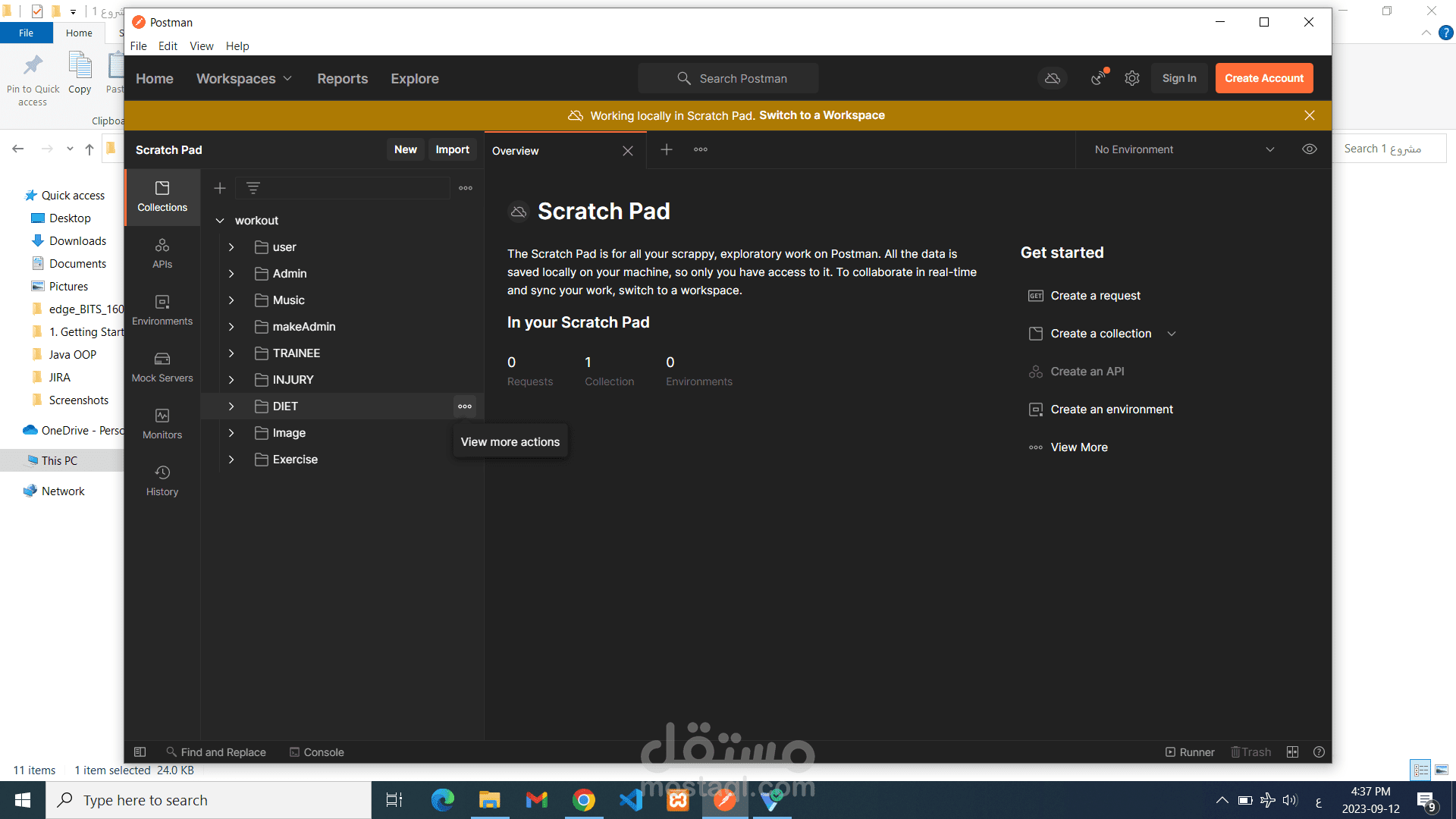Toggle the sidebar icon in the status bar
The width and height of the screenshot is (1456, 819).
(140, 752)
